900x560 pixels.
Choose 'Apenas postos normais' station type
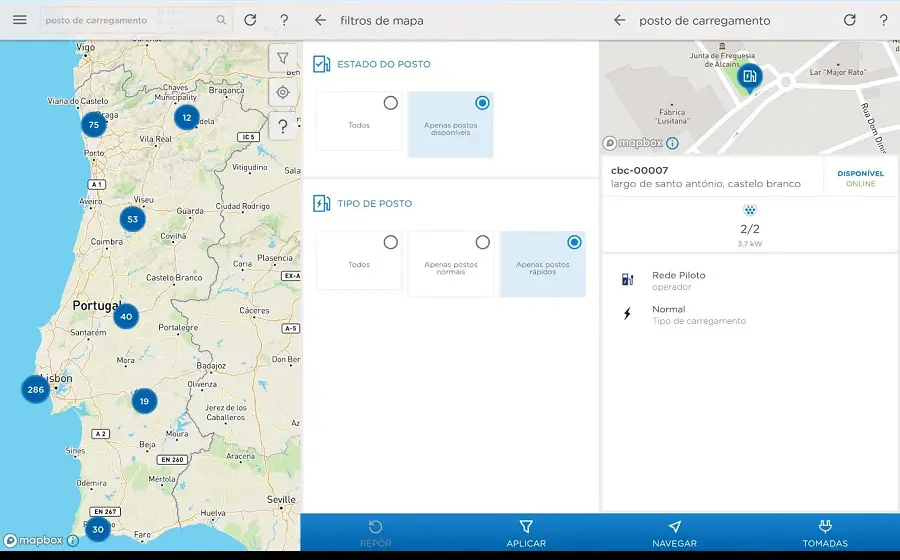450,264
